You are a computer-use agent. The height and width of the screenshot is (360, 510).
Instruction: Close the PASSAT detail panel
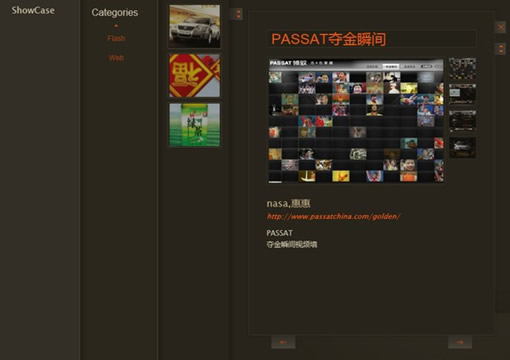click(x=500, y=27)
